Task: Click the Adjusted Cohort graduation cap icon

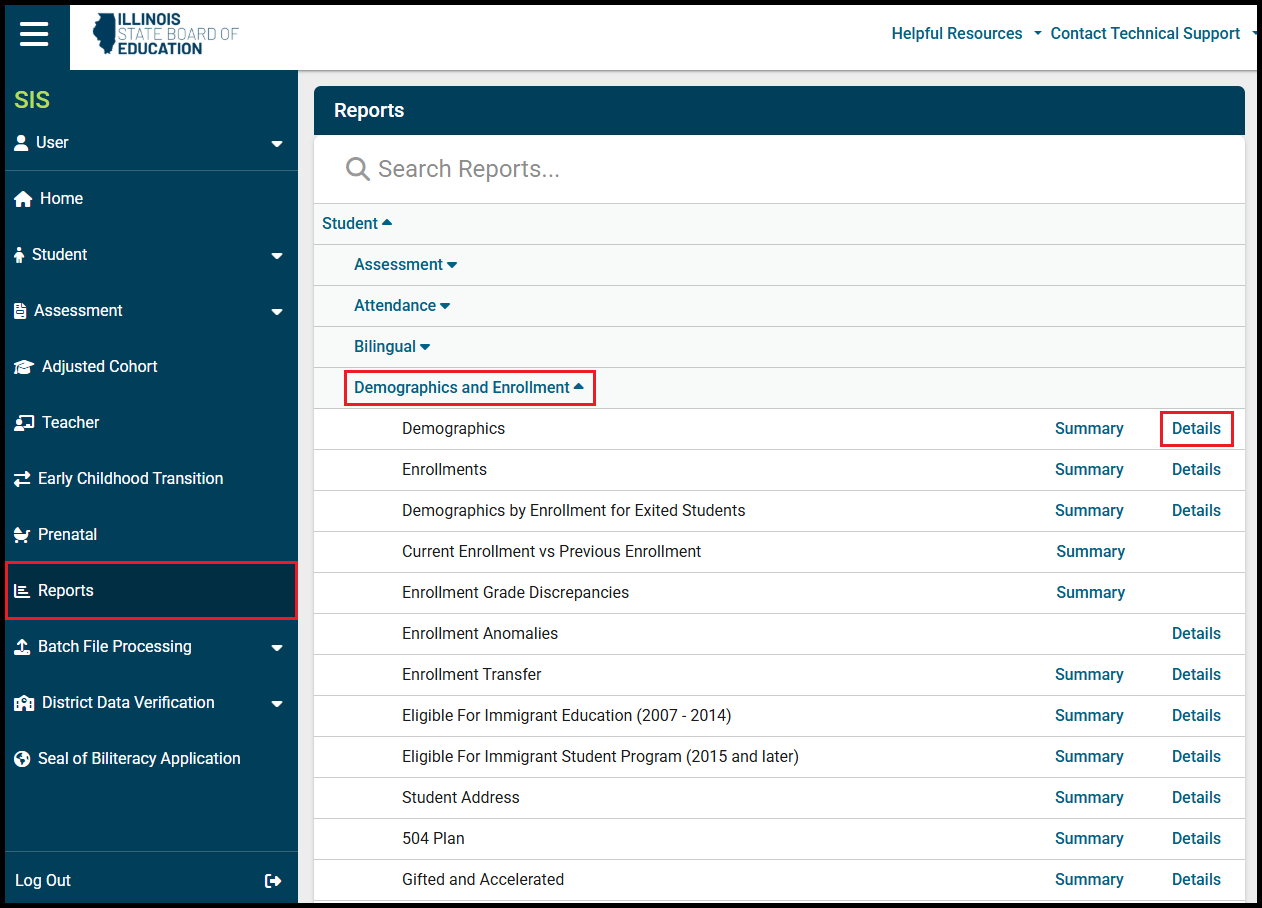Action: [x=24, y=367]
